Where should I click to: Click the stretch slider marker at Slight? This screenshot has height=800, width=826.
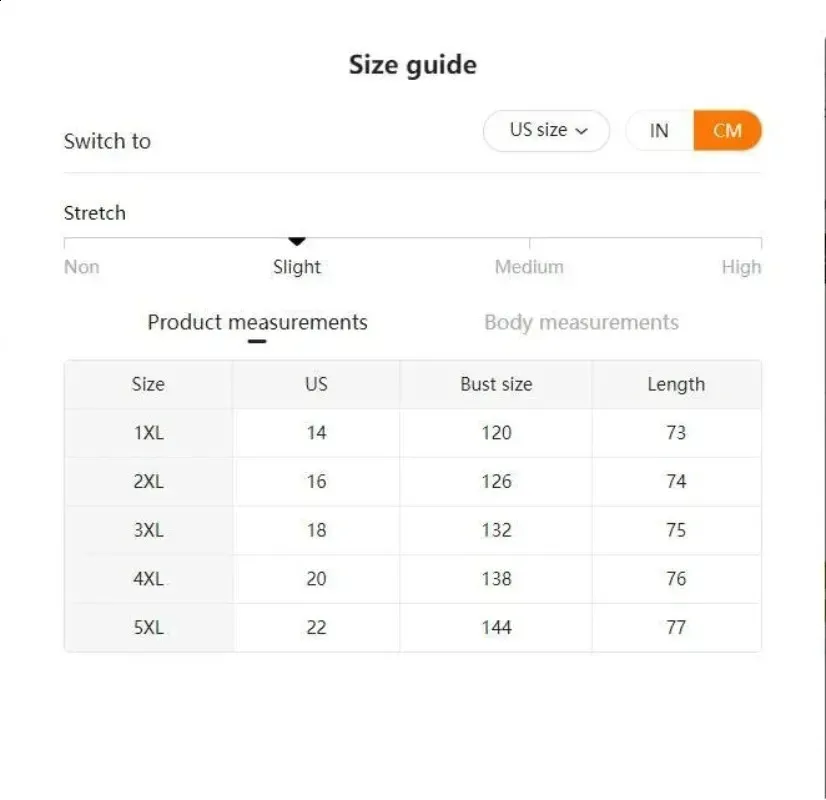297,241
